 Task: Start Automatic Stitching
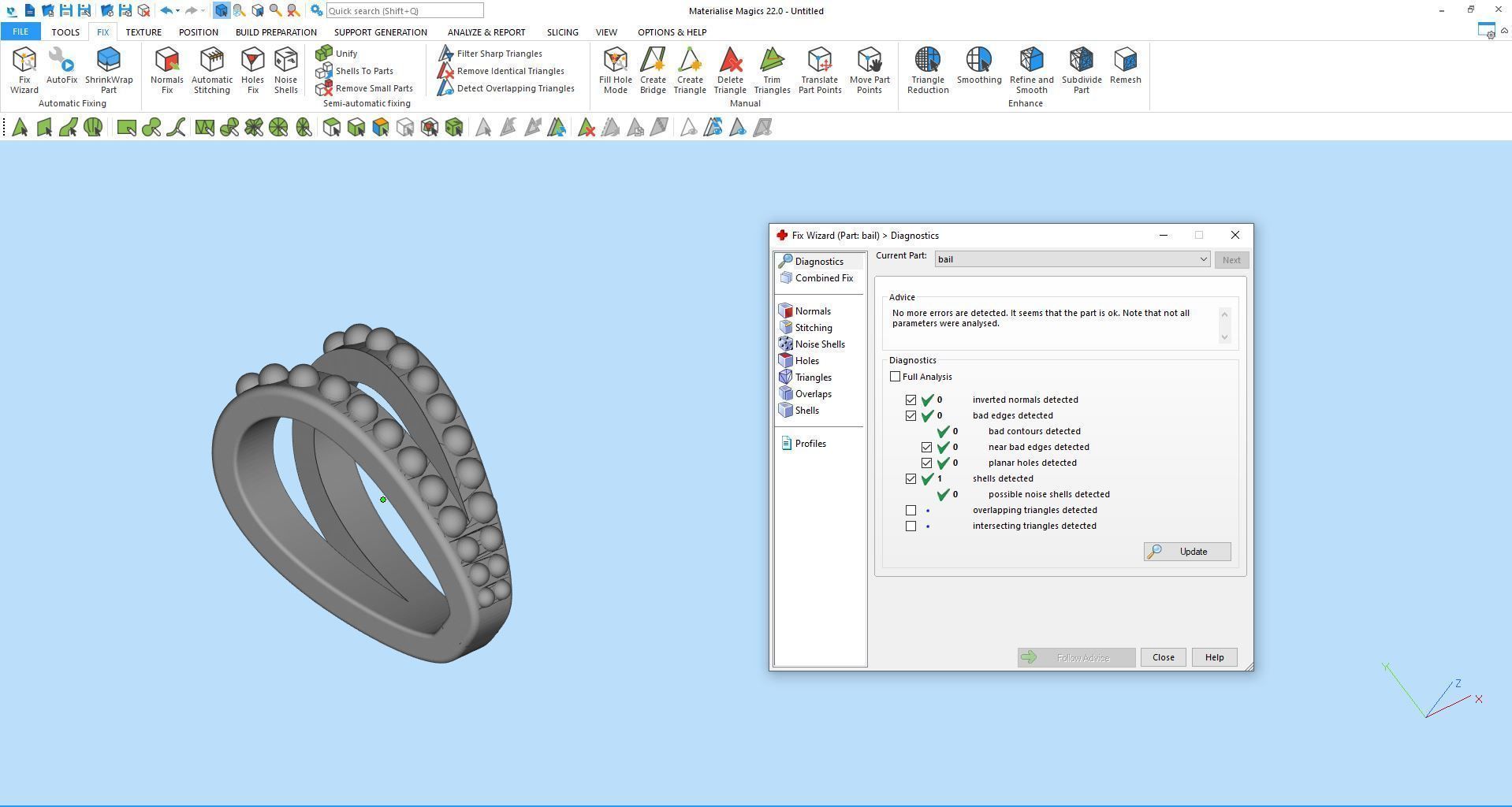[x=212, y=70]
